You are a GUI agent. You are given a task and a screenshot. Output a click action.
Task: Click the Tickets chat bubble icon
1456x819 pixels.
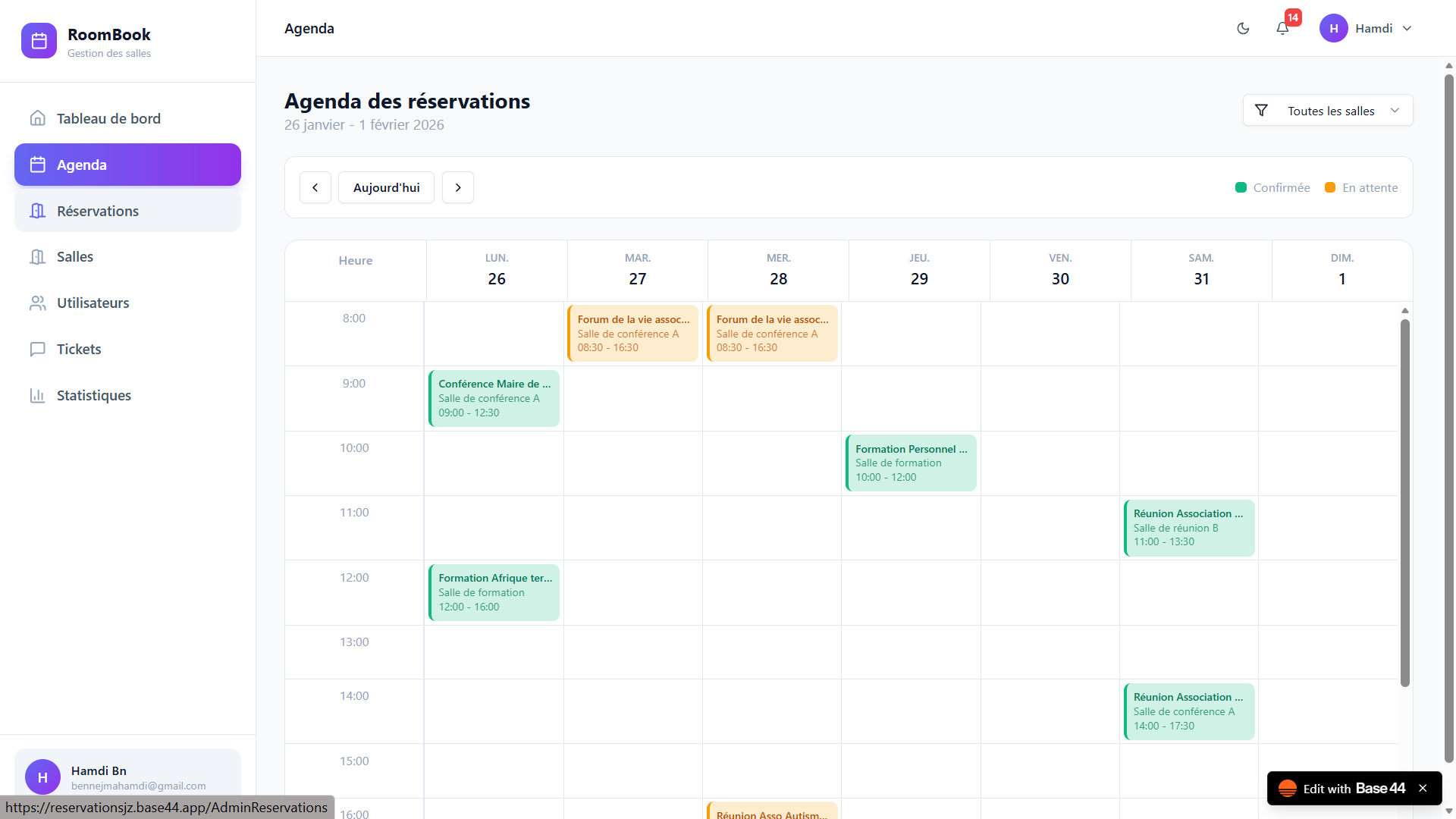(x=37, y=349)
